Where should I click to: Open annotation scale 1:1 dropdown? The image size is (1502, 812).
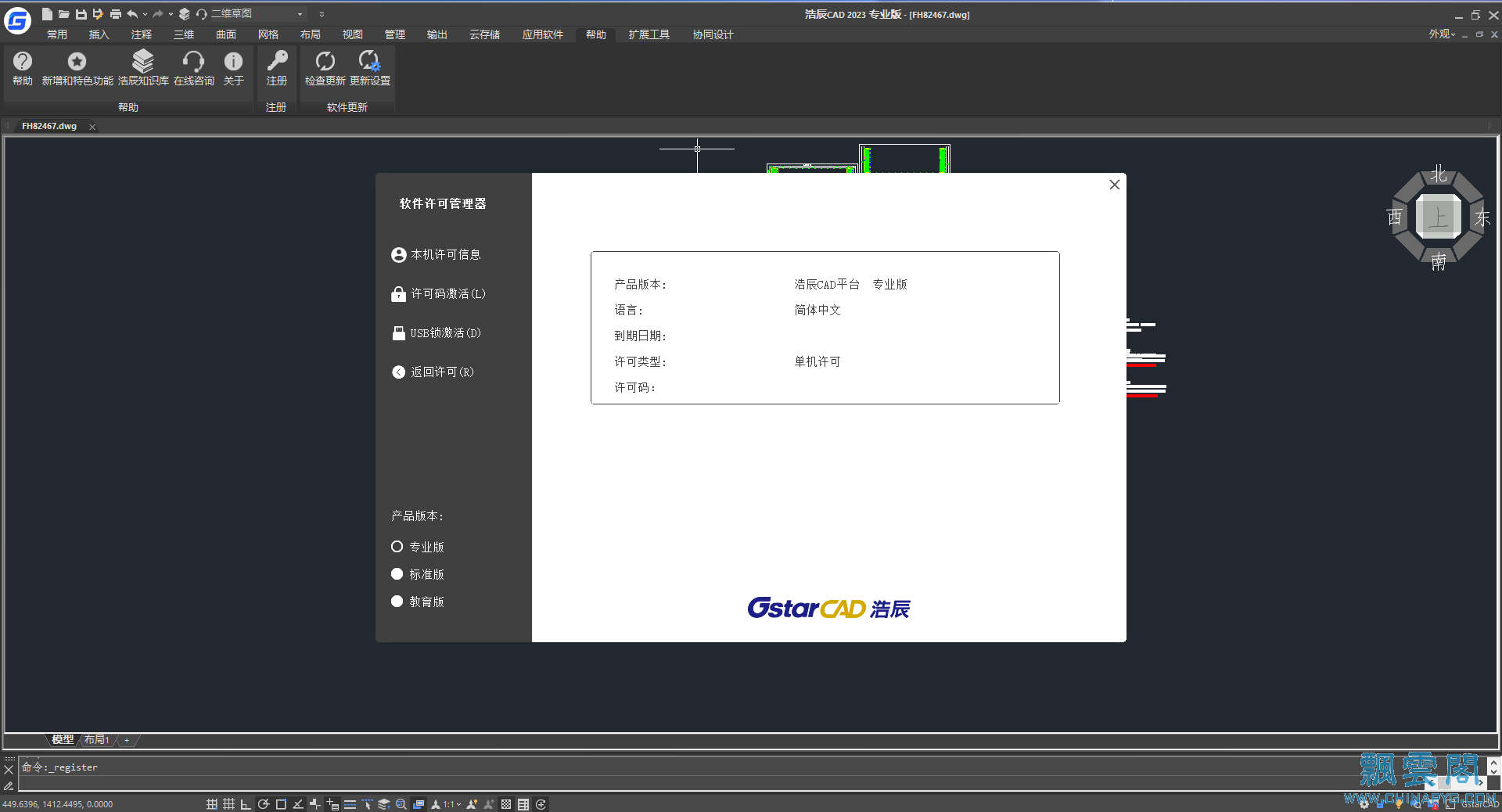click(452, 804)
